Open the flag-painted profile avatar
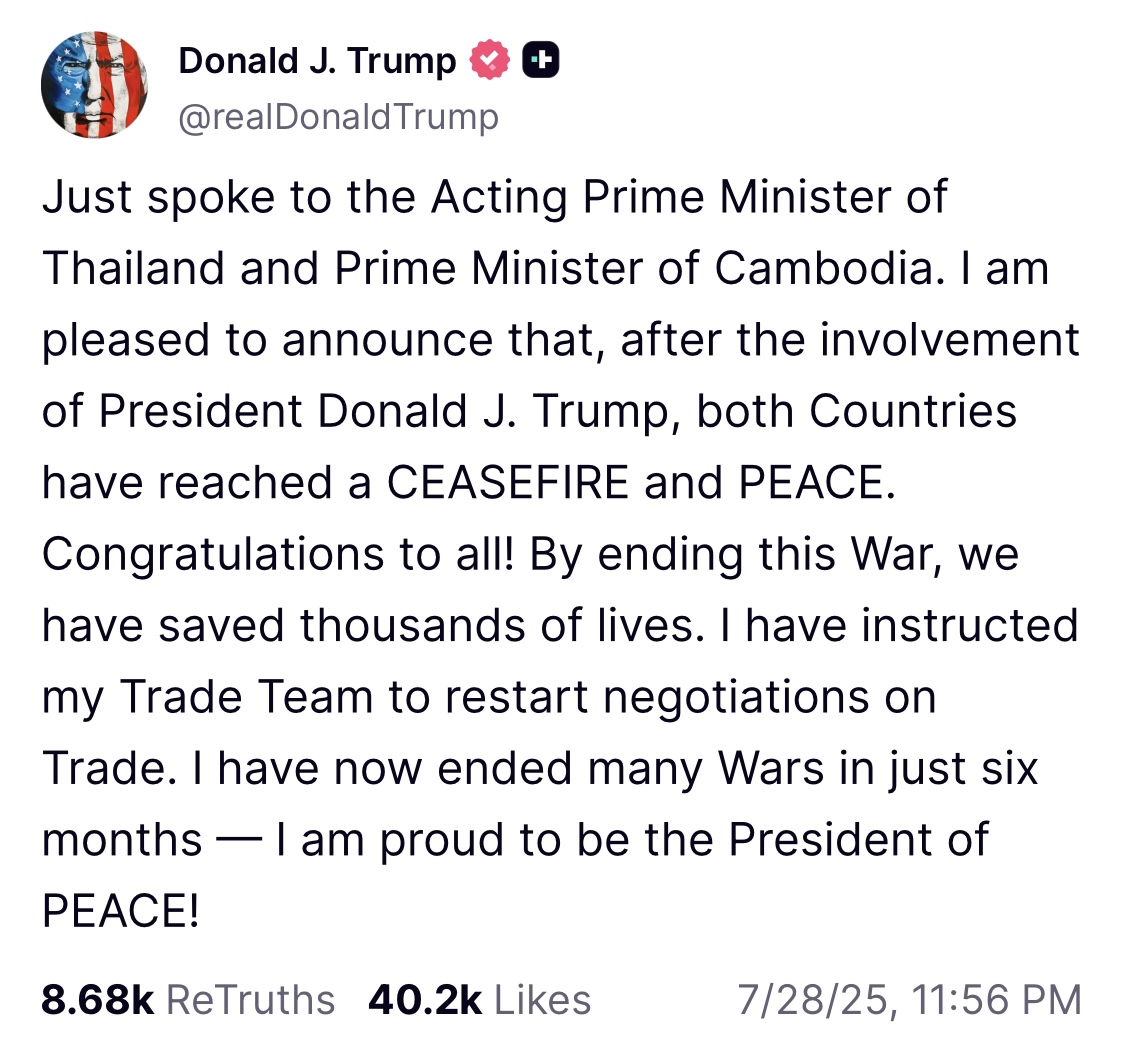Viewport: 1125px width, 1045px height. click(94, 85)
